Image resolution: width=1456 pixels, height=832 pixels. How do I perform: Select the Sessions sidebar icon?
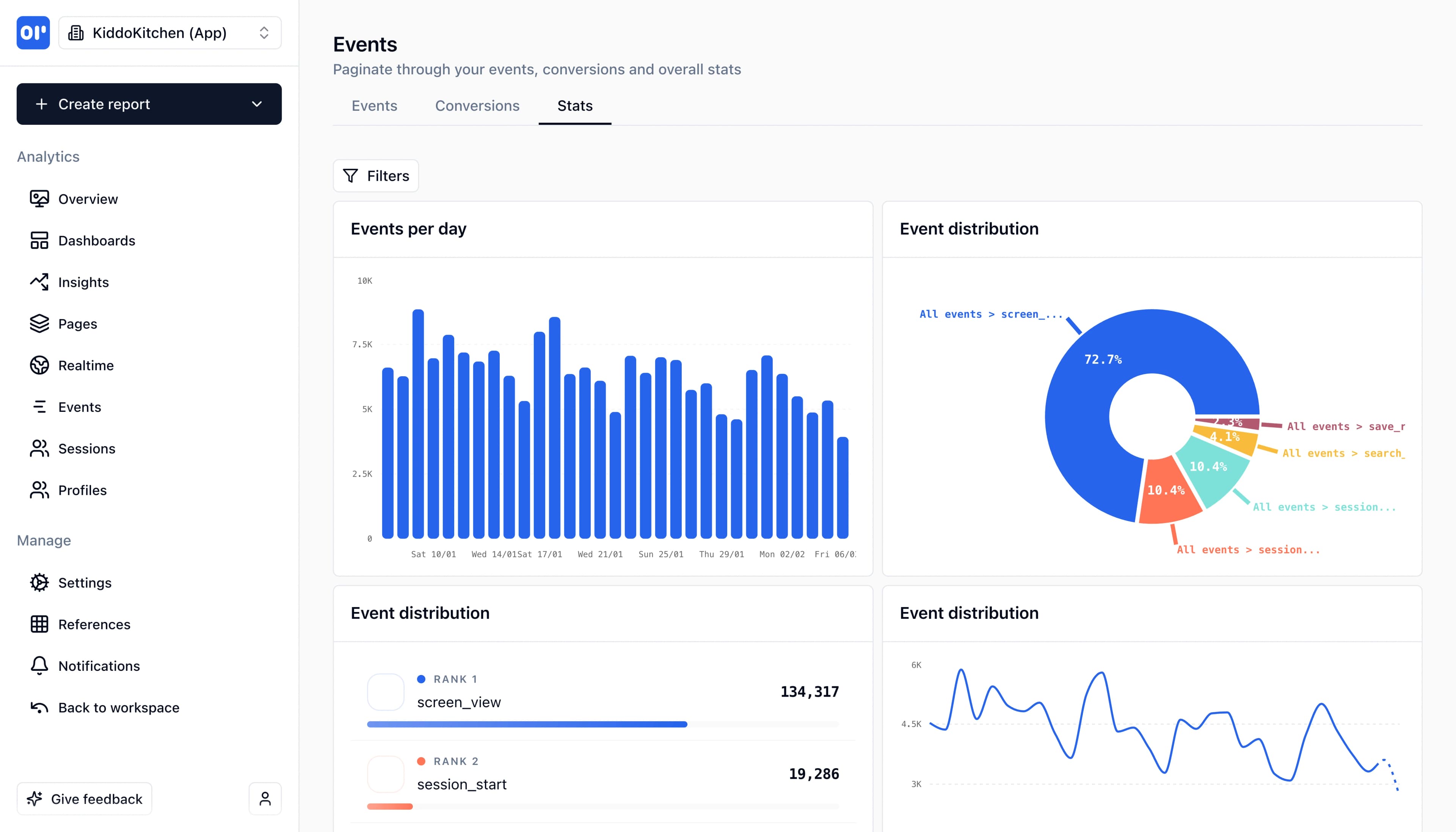(x=39, y=448)
